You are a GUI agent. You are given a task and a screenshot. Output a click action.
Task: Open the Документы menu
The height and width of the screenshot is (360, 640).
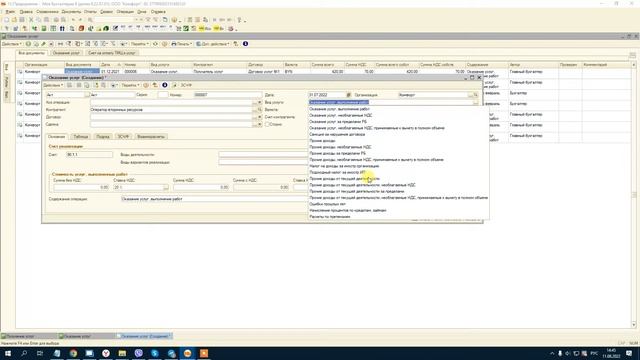(x=71, y=12)
